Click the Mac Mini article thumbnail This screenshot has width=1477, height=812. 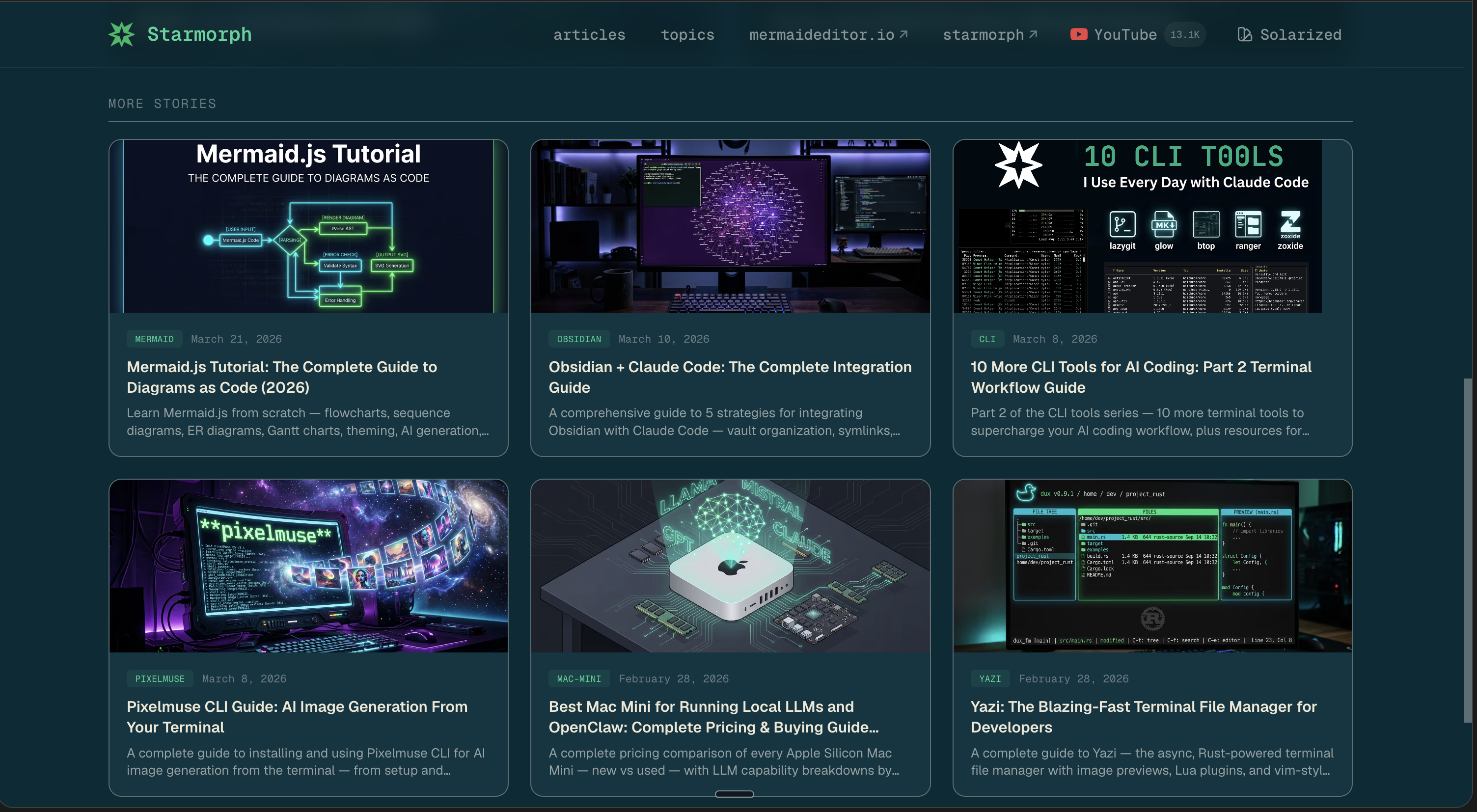[730, 566]
